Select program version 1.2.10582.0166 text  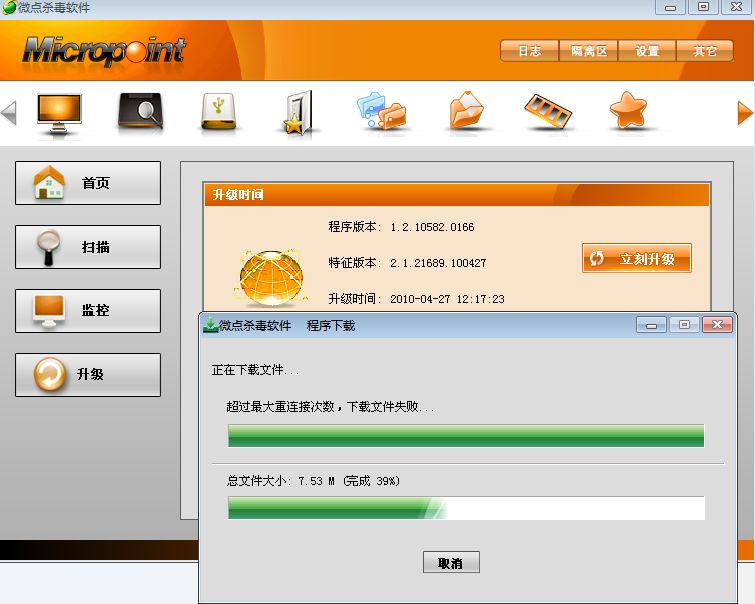pos(432,227)
